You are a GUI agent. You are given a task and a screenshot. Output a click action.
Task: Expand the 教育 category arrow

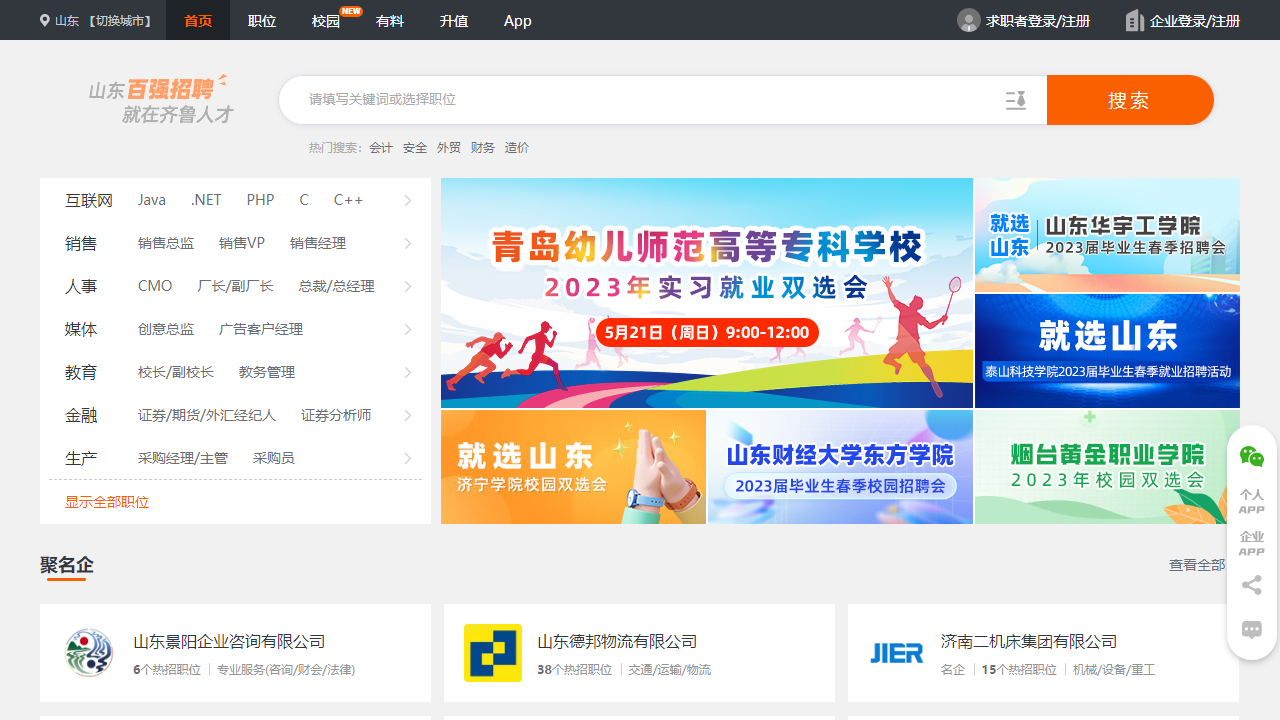[408, 373]
